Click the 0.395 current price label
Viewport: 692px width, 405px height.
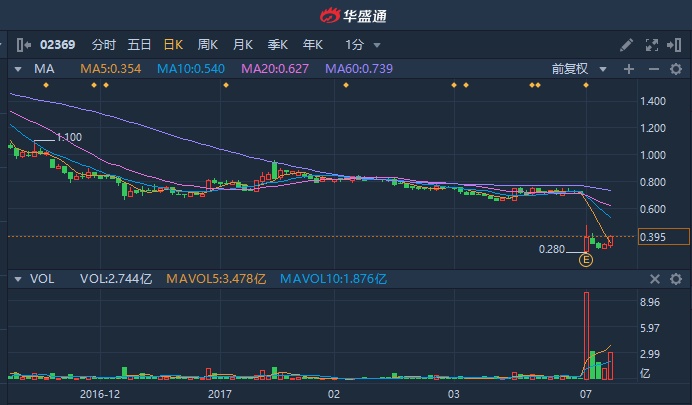click(664, 237)
